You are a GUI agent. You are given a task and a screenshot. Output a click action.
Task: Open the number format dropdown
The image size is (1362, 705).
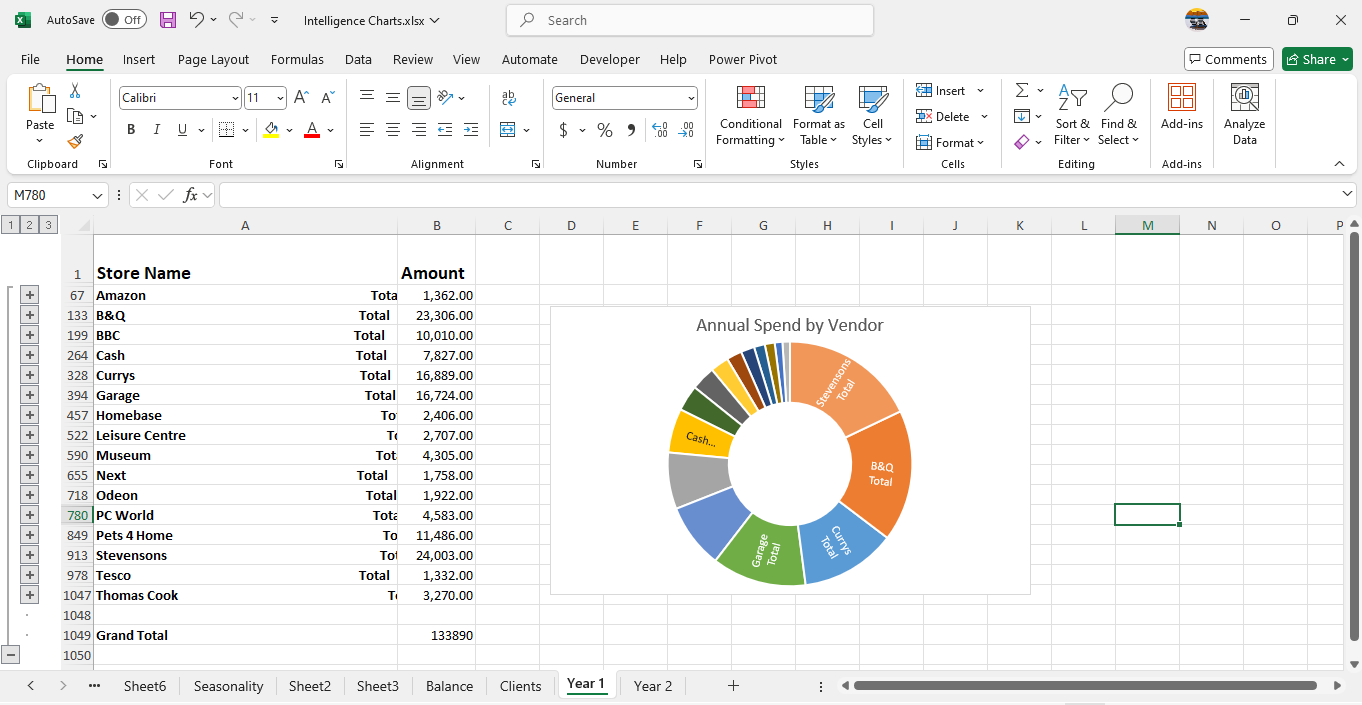691,98
